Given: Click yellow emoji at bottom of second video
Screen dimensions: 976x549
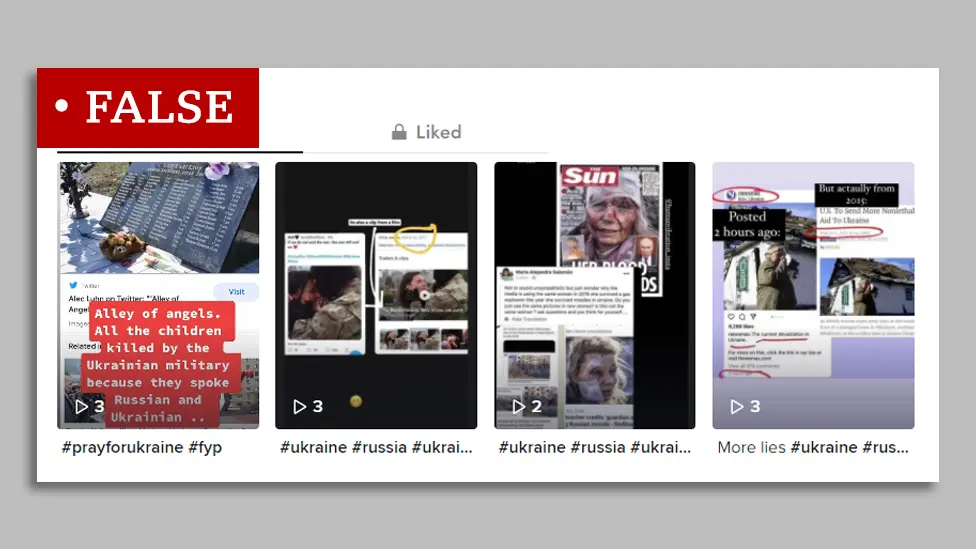Looking at the screenshot, I should coord(355,401).
